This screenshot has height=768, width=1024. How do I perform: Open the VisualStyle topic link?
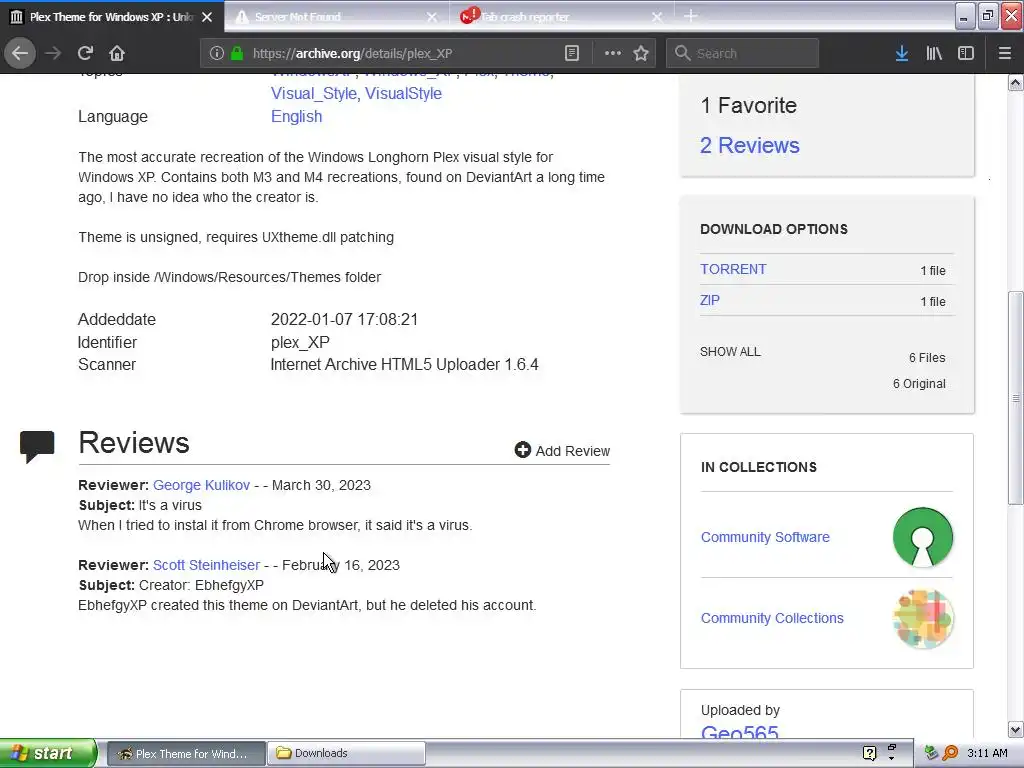403,93
